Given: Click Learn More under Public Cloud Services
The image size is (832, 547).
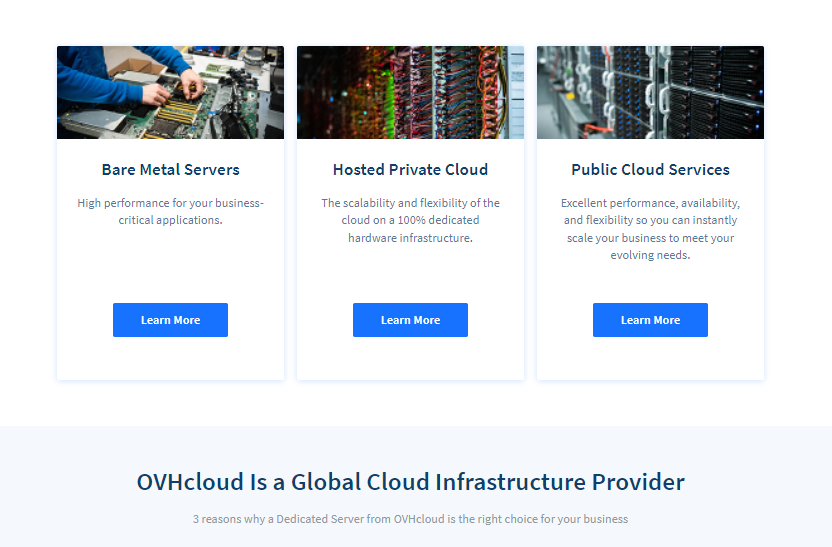Looking at the screenshot, I should pos(651,320).
